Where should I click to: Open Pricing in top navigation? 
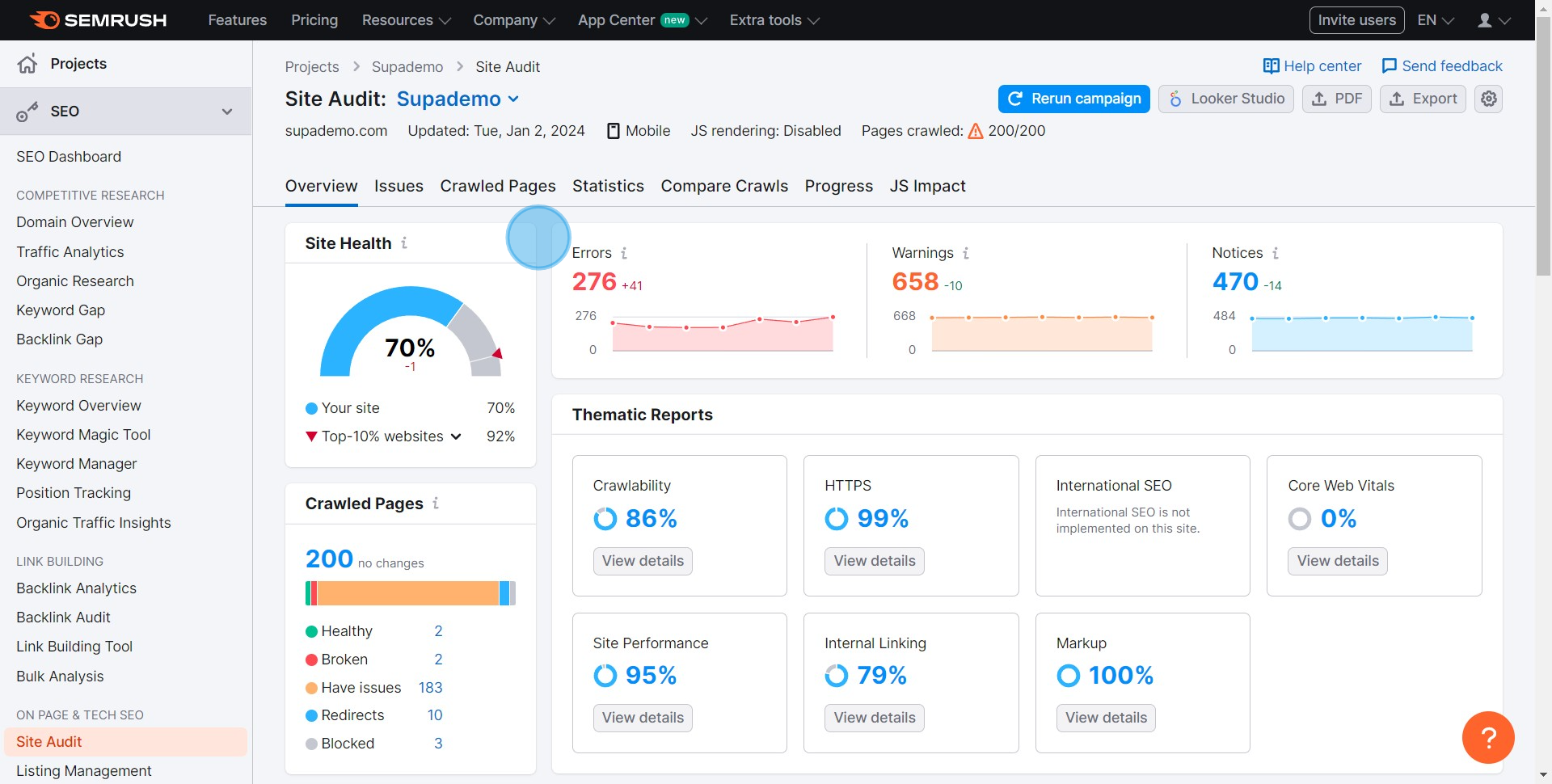[314, 20]
